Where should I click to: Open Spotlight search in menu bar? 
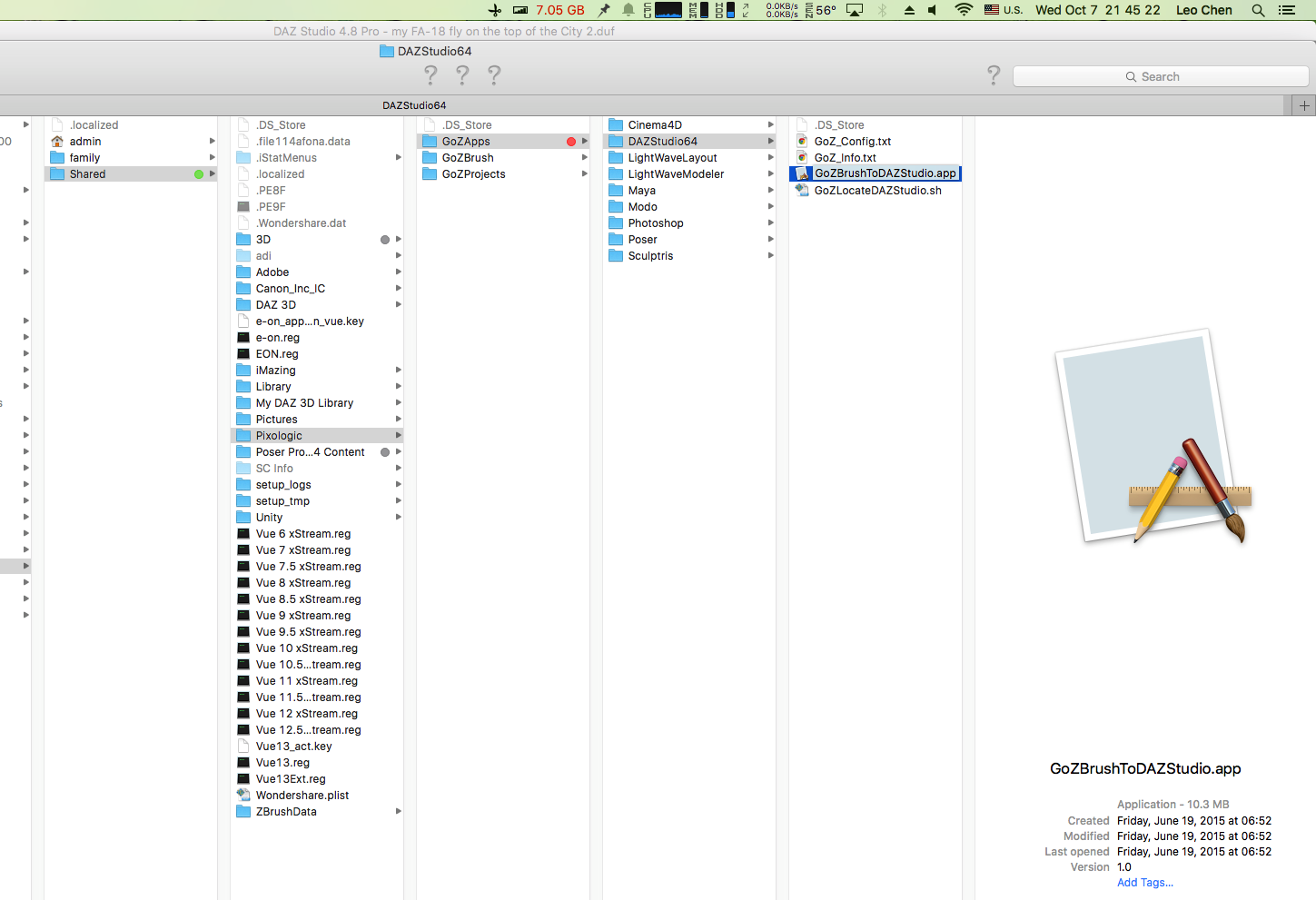pyautogui.click(x=1258, y=10)
